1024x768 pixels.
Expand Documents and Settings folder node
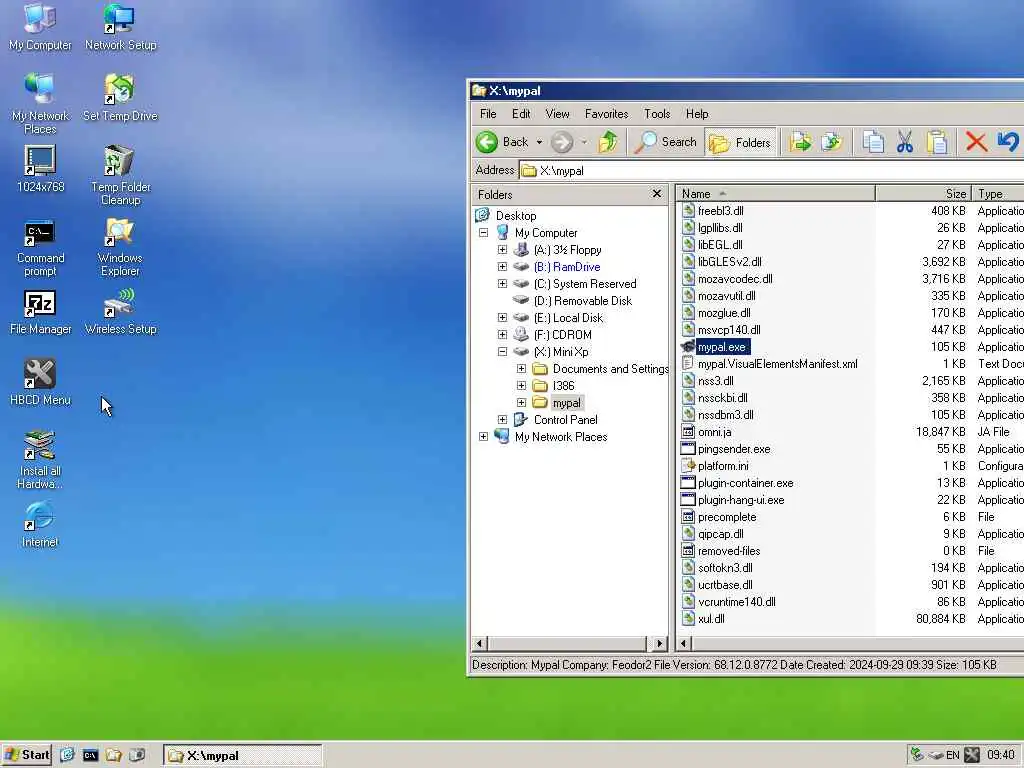521,368
